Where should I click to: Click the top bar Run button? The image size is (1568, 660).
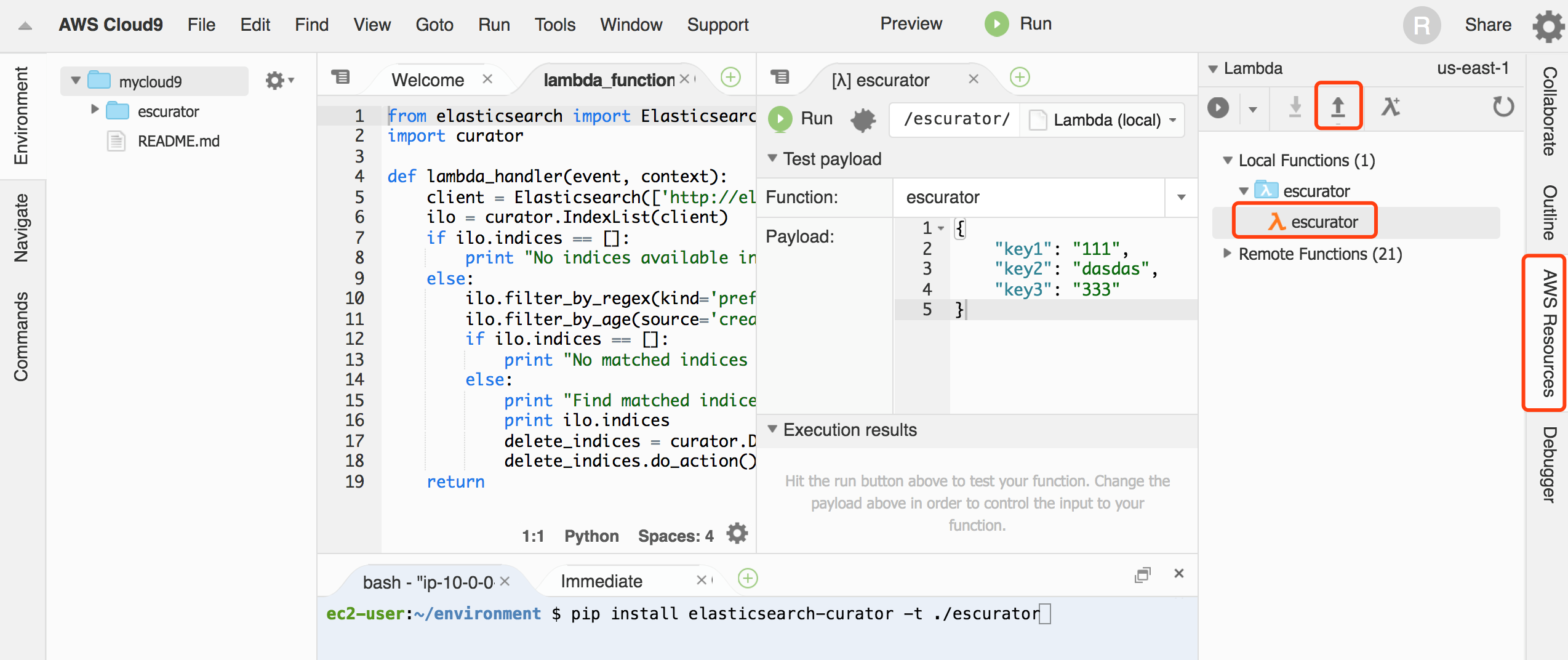click(x=1018, y=24)
